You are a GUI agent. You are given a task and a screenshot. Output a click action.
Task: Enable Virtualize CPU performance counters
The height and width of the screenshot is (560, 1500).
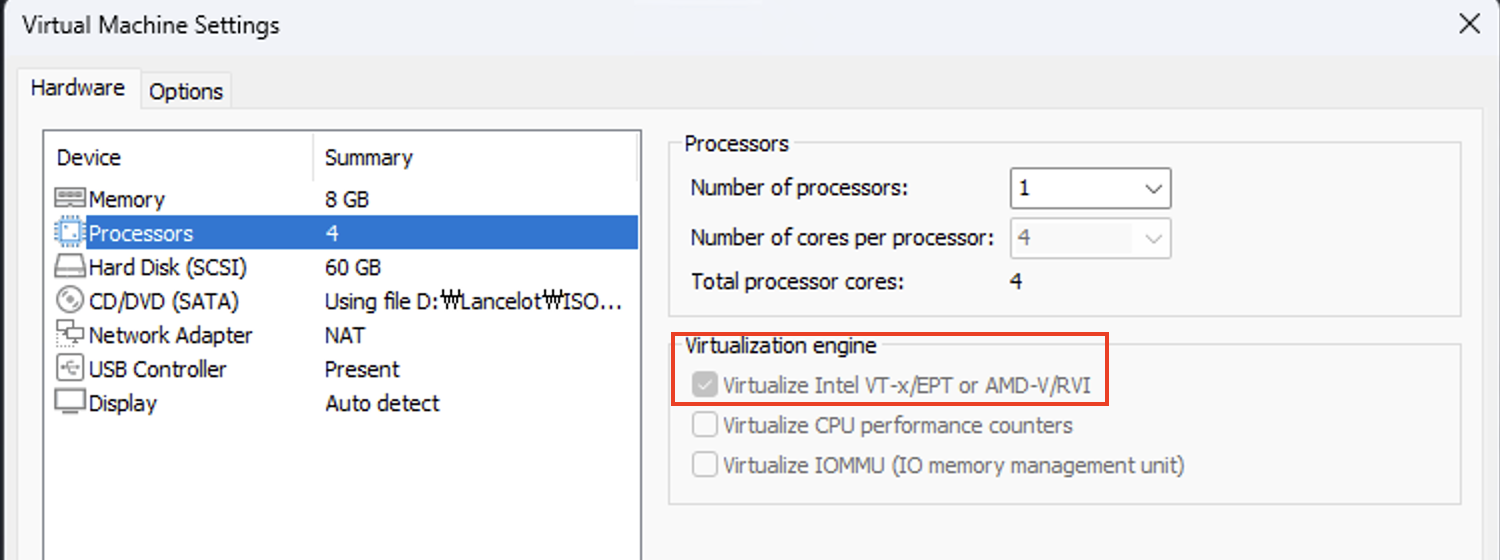pyautogui.click(x=705, y=425)
